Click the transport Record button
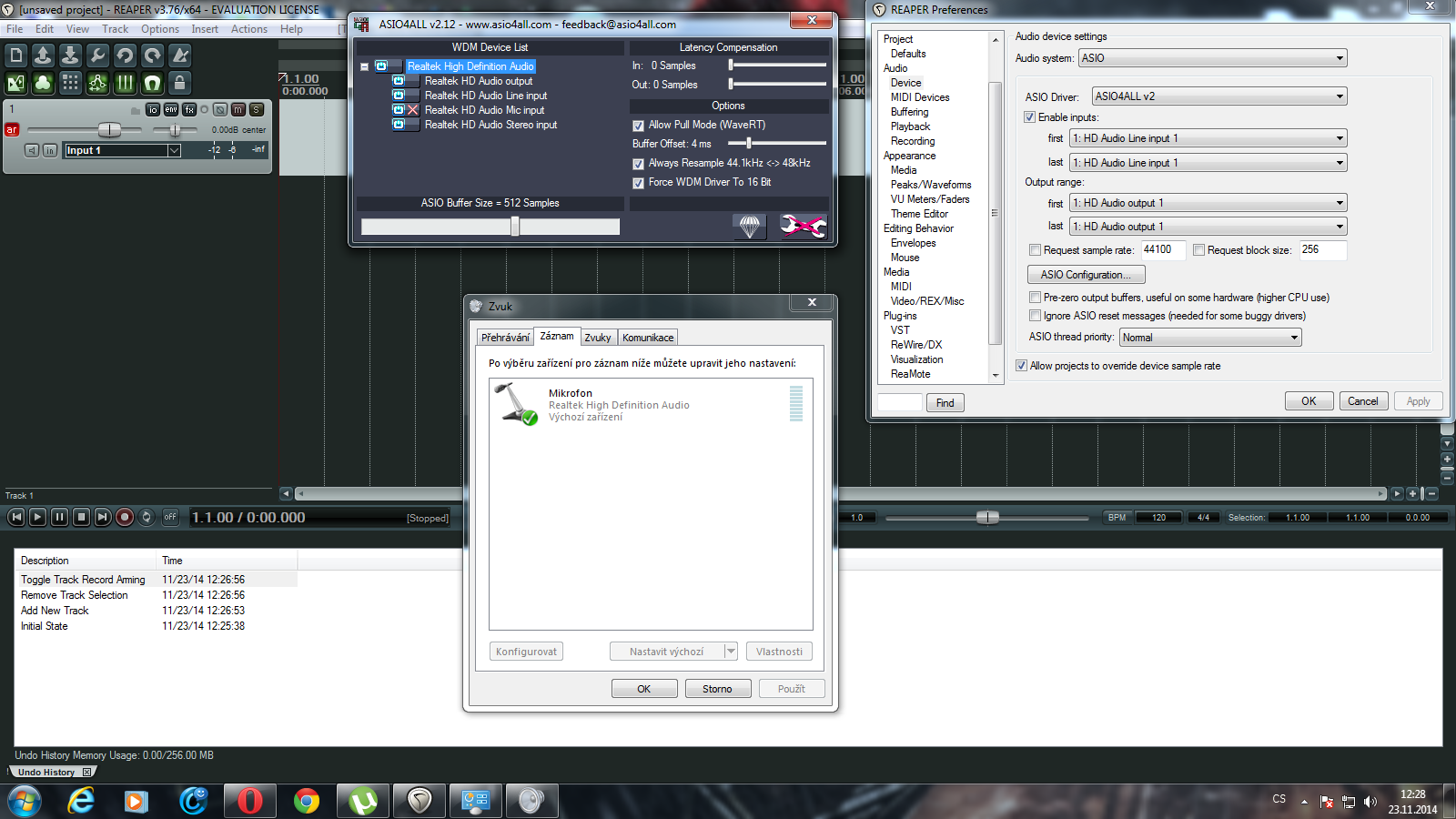This screenshot has height=819, width=1456. point(125,517)
